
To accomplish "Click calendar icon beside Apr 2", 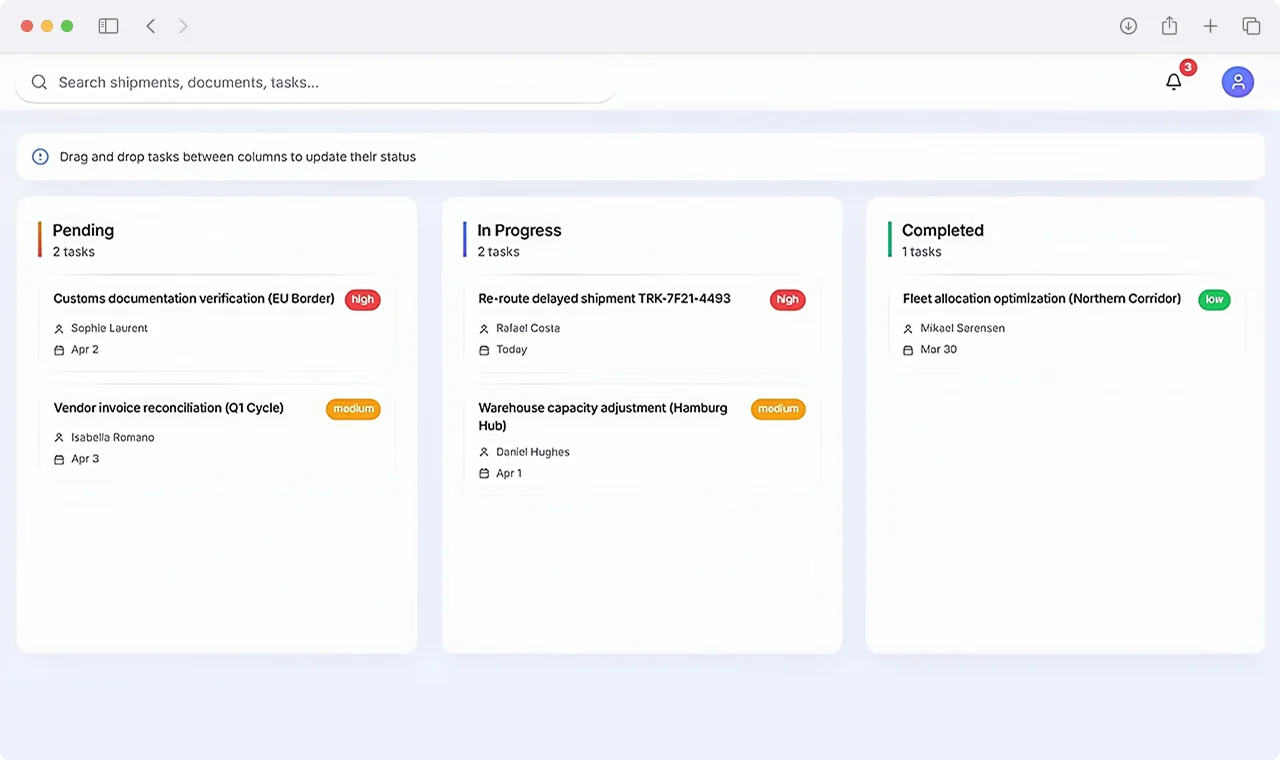I will (59, 350).
